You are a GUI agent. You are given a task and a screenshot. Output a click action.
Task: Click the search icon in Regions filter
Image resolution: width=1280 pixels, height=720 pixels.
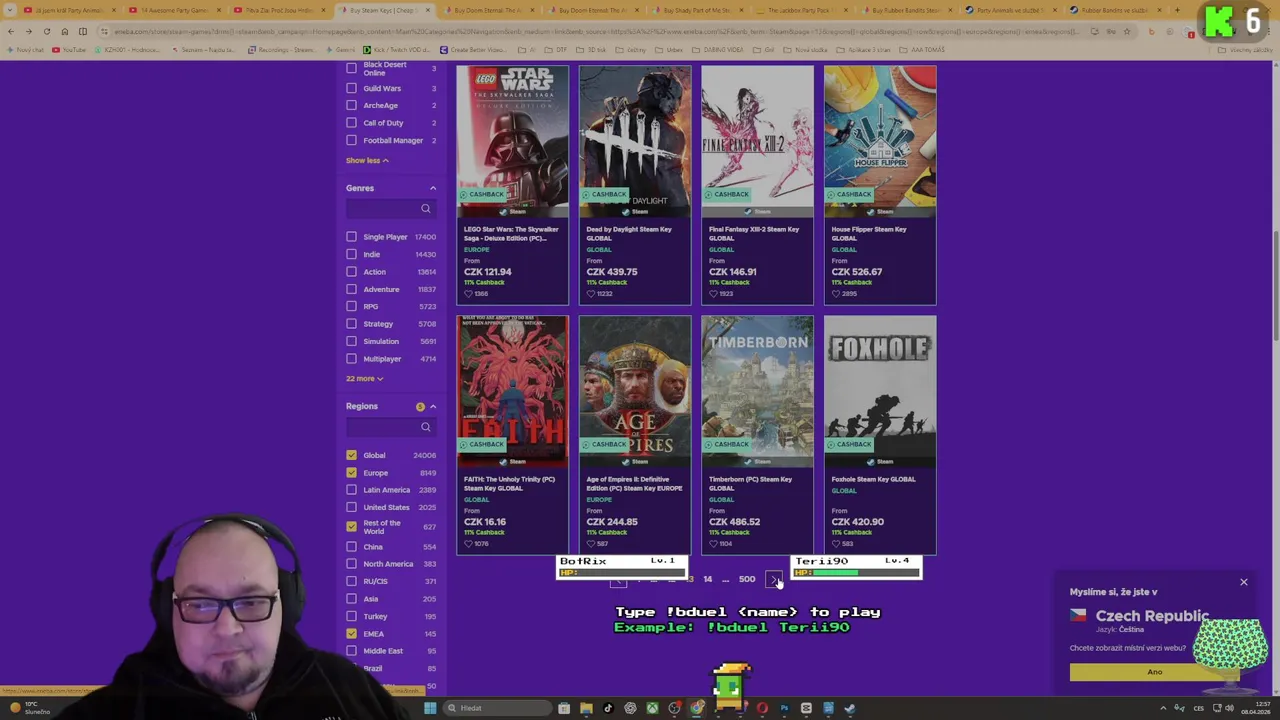pyautogui.click(x=426, y=427)
